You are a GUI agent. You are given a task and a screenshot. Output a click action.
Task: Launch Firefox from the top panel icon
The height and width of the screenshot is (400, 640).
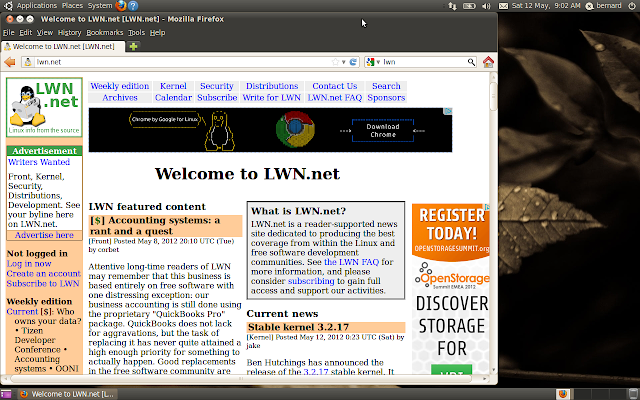pos(121,6)
